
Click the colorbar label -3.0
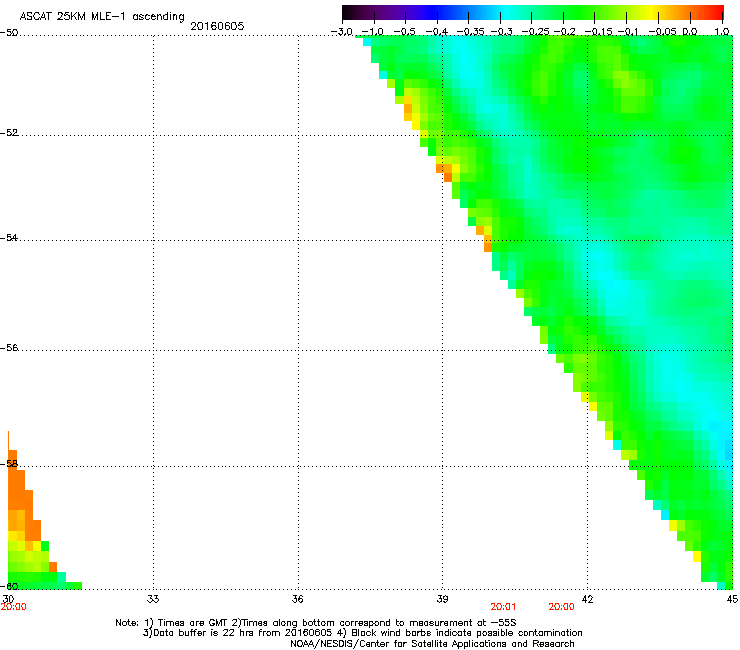(342, 32)
